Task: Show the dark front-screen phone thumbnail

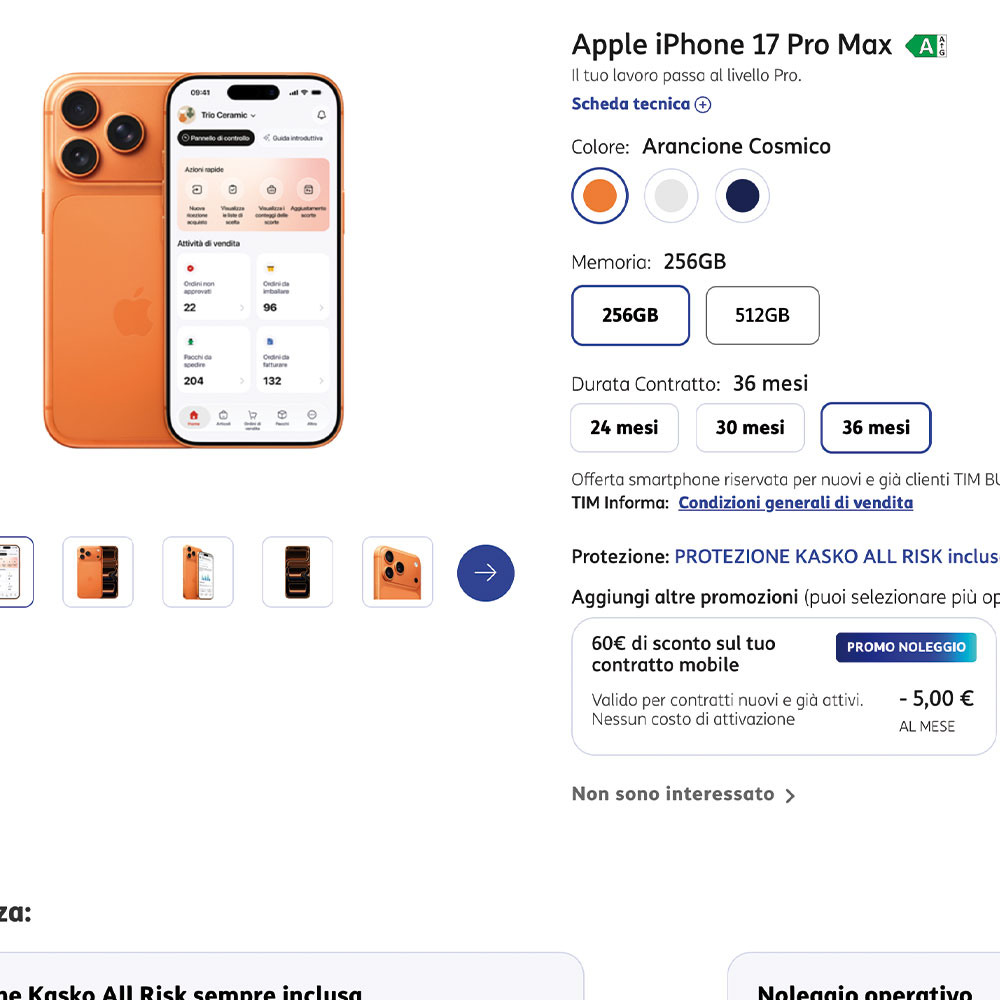Action: [298, 572]
